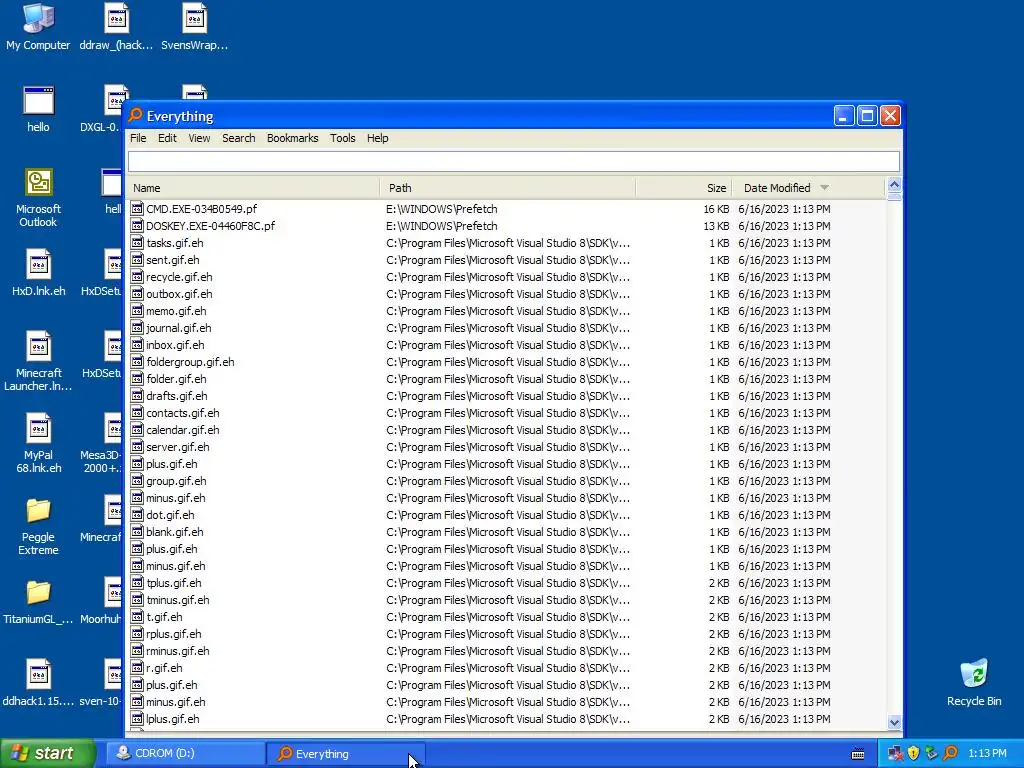Select the dot.gif.eh result row
The height and width of the screenshot is (768, 1024).
[506, 514]
